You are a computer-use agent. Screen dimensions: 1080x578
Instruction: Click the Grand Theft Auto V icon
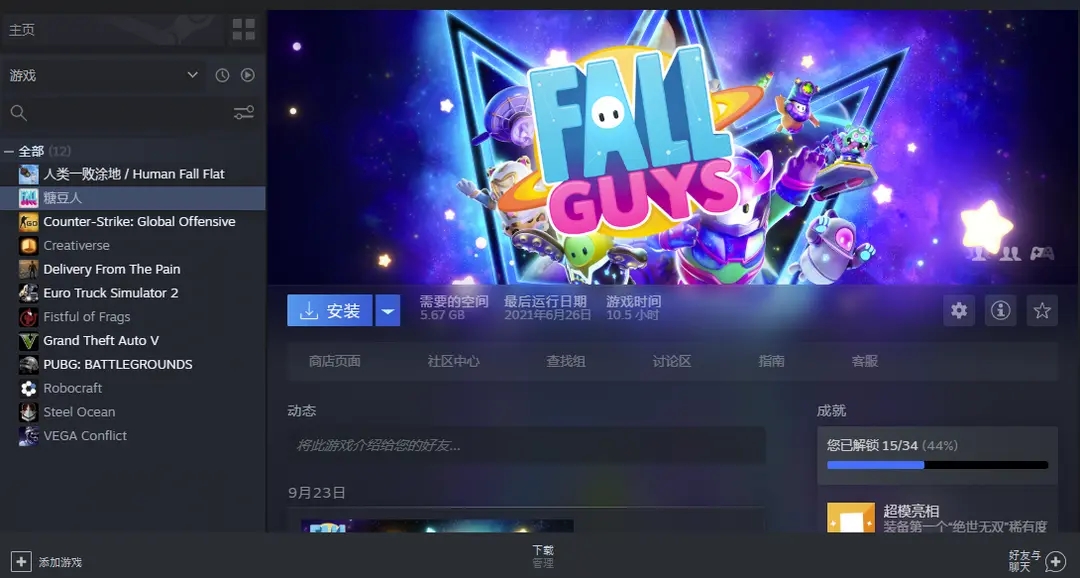point(28,341)
